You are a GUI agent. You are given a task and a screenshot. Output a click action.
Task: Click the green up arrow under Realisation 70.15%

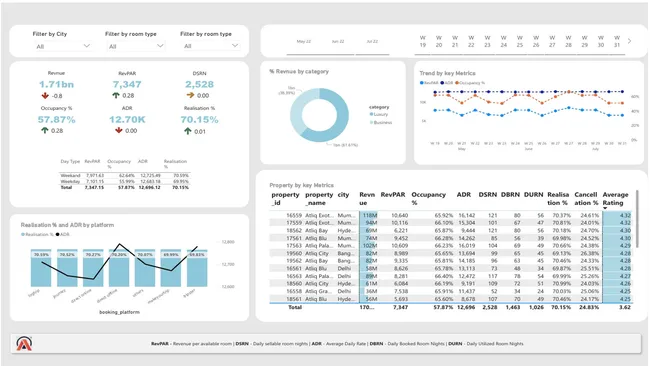(x=188, y=131)
